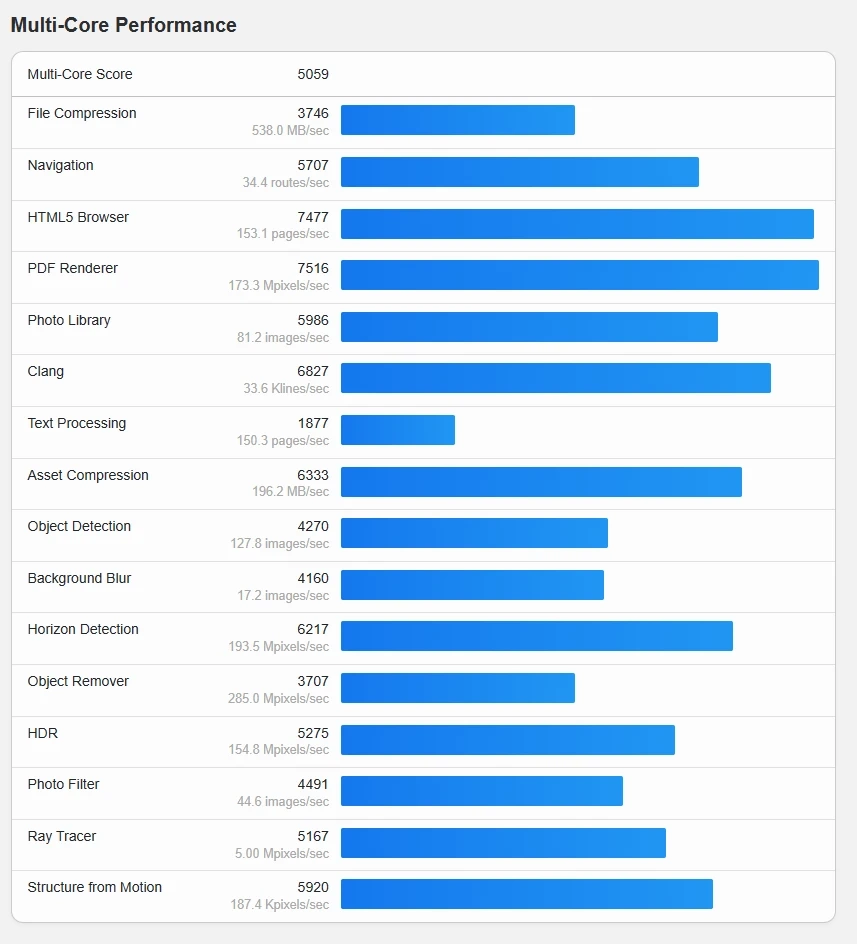Screen dimensions: 857x944
Task: Click the Object Remover score bar
Action: 457,688
